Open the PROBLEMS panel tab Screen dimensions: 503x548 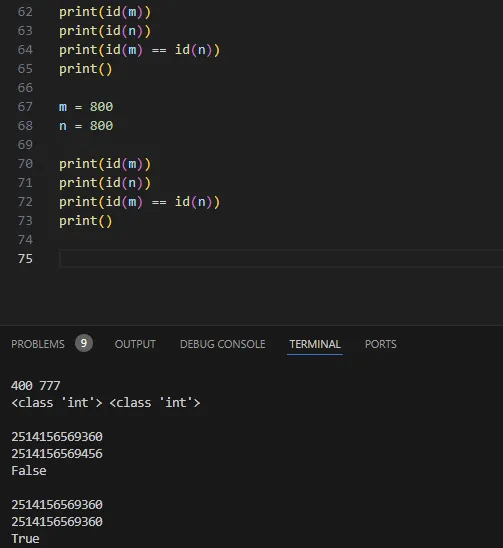click(x=38, y=344)
